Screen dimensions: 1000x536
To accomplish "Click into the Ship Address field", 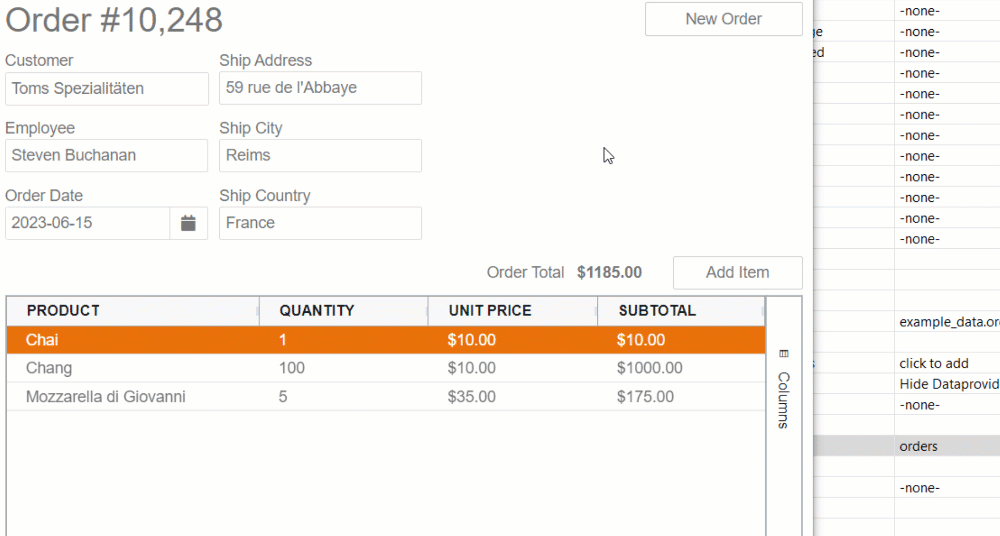I will tap(320, 88).
